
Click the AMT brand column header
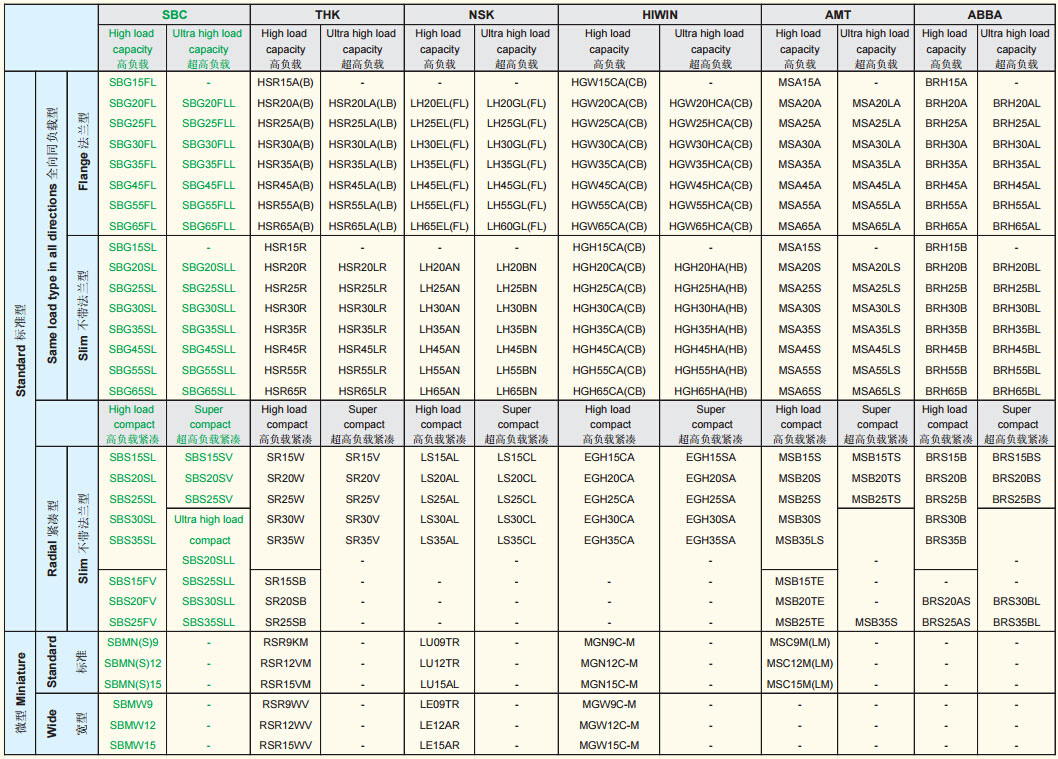click(x=837, y=14)
